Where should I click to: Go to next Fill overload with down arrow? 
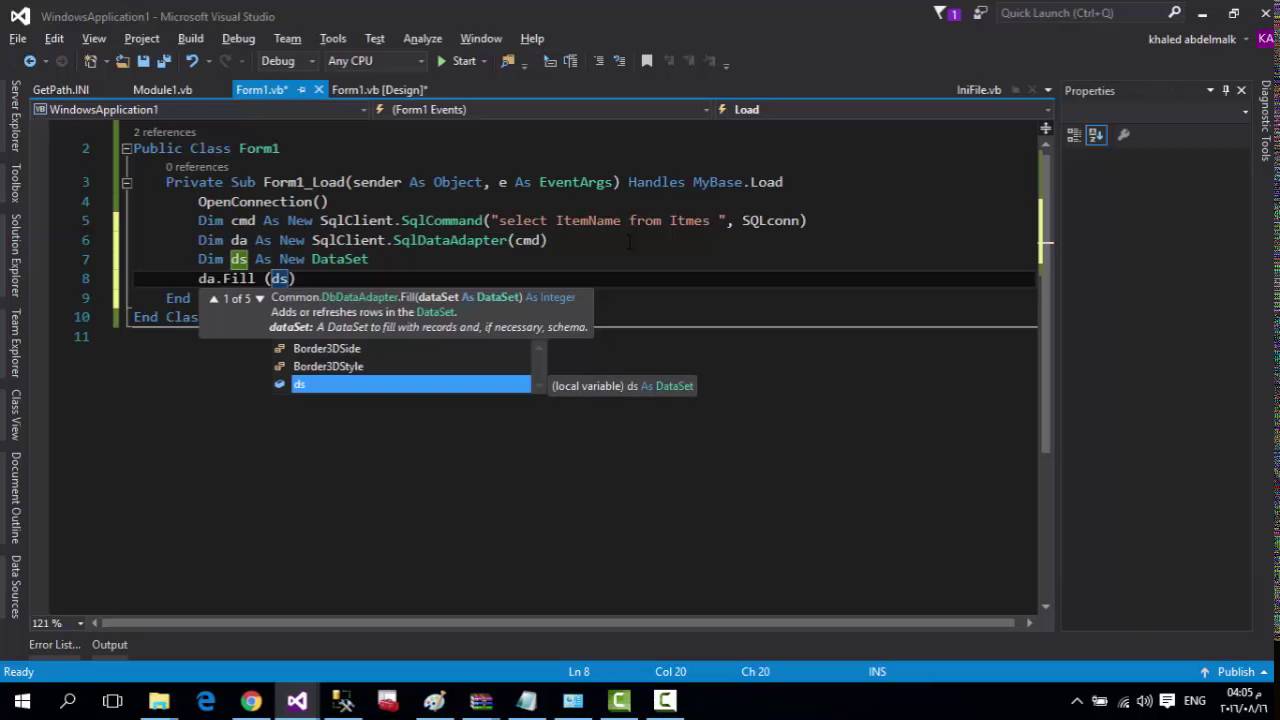click(260, 299)
